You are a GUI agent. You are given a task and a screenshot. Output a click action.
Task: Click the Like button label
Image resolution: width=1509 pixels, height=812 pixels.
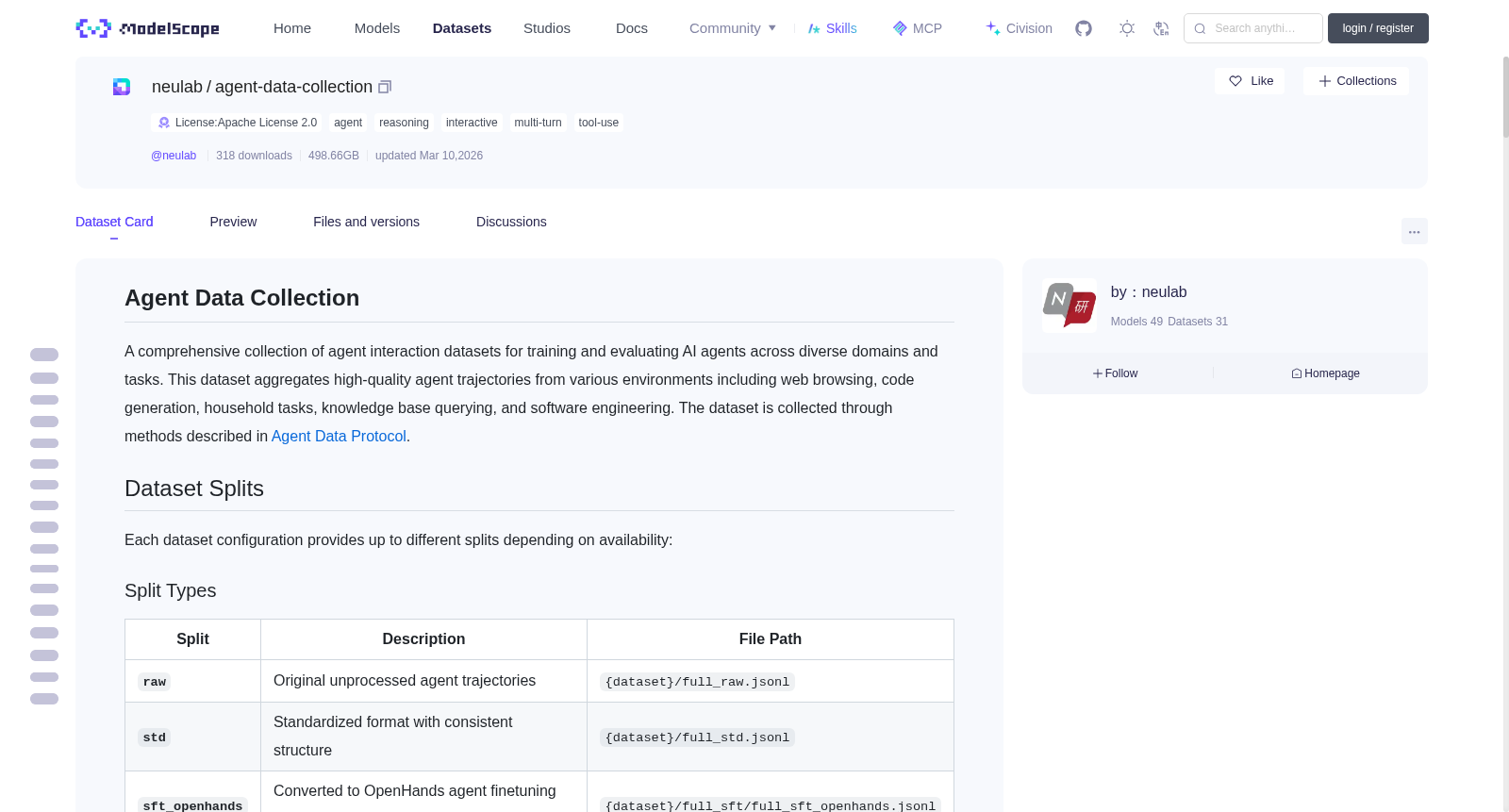(1262, 81)
